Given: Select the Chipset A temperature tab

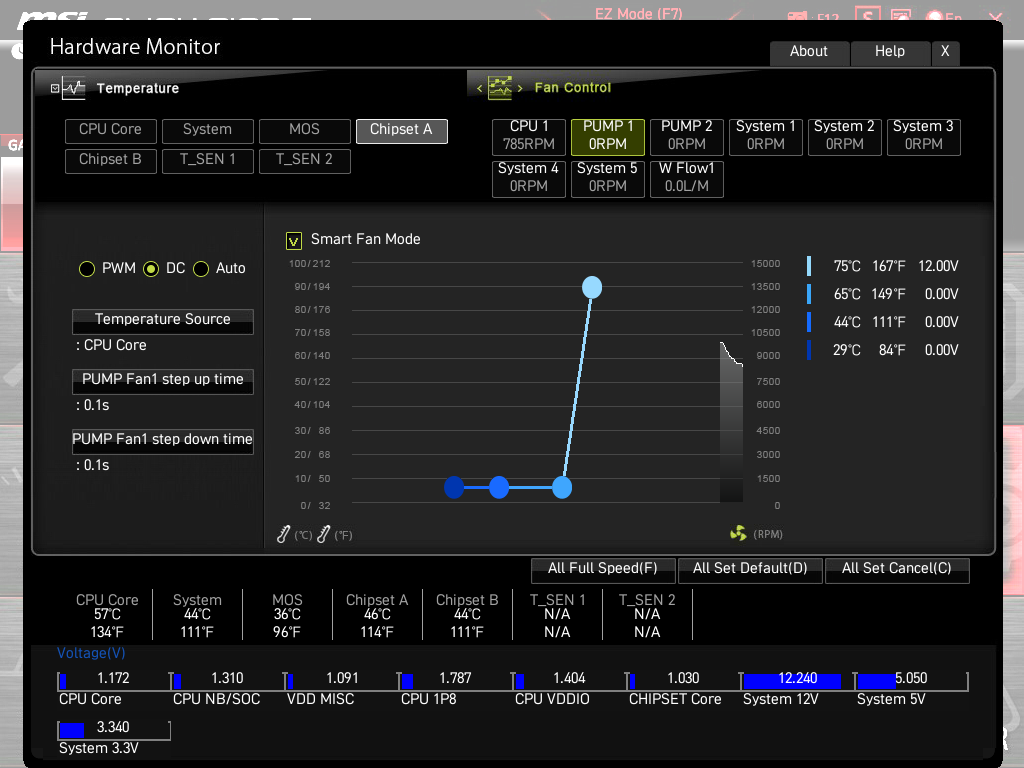Looking at the screenshot, I should tap(402, 131).
